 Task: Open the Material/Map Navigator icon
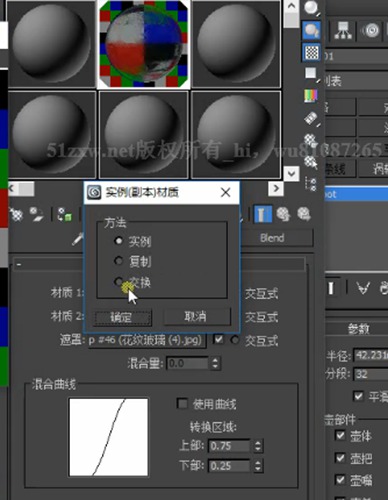point(311,184)
